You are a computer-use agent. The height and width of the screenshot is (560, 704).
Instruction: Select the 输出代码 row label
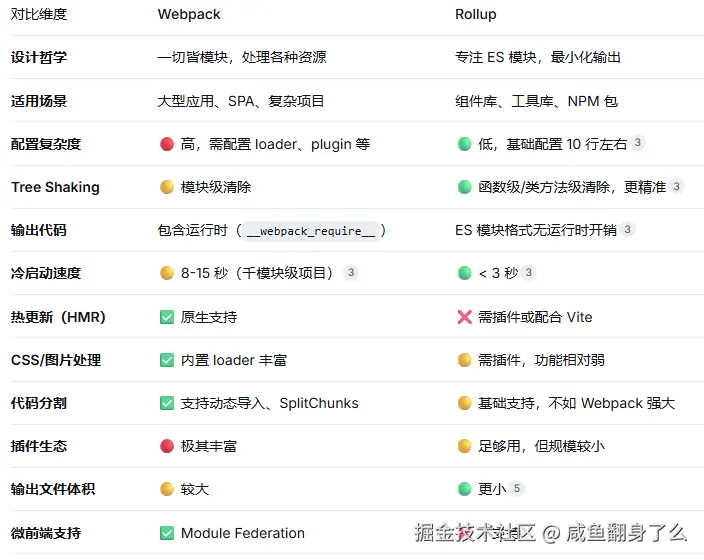(x=39, y=230)
